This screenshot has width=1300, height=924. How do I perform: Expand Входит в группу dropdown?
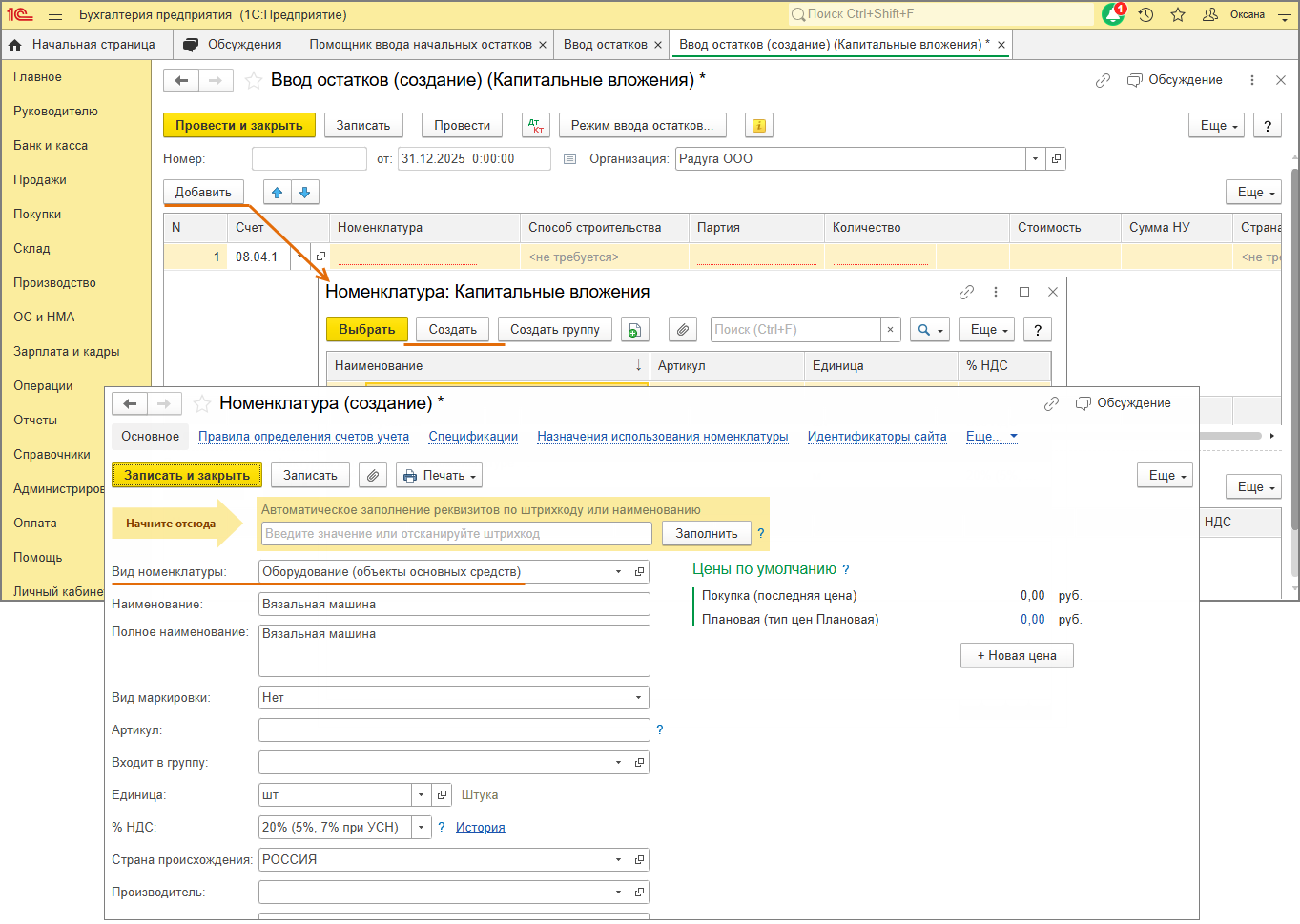pyautogui.click(x=619, y=763)
